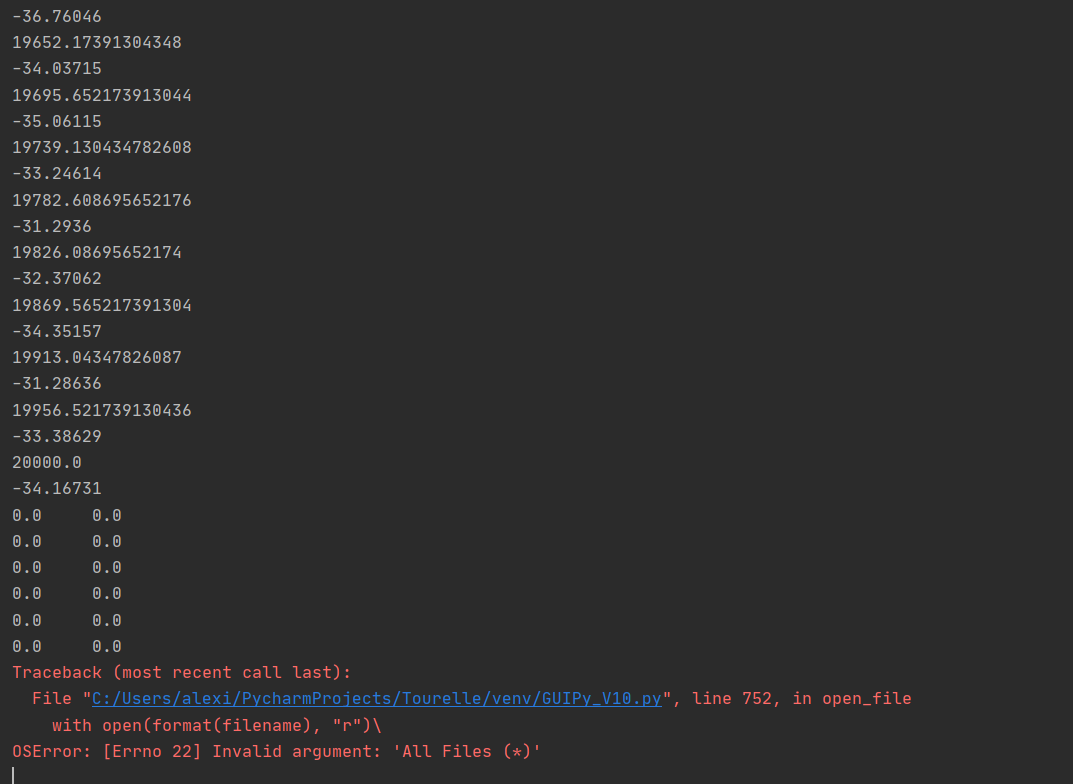Click the 19739.130434782608 output line
The width and height of the screenshot is (1073, 784).
(102, 148)
